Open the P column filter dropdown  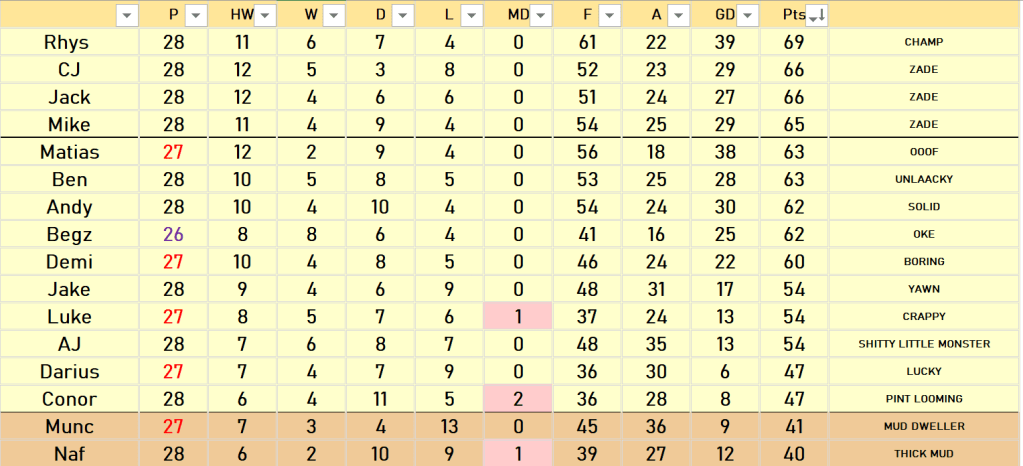pos(195,15)
